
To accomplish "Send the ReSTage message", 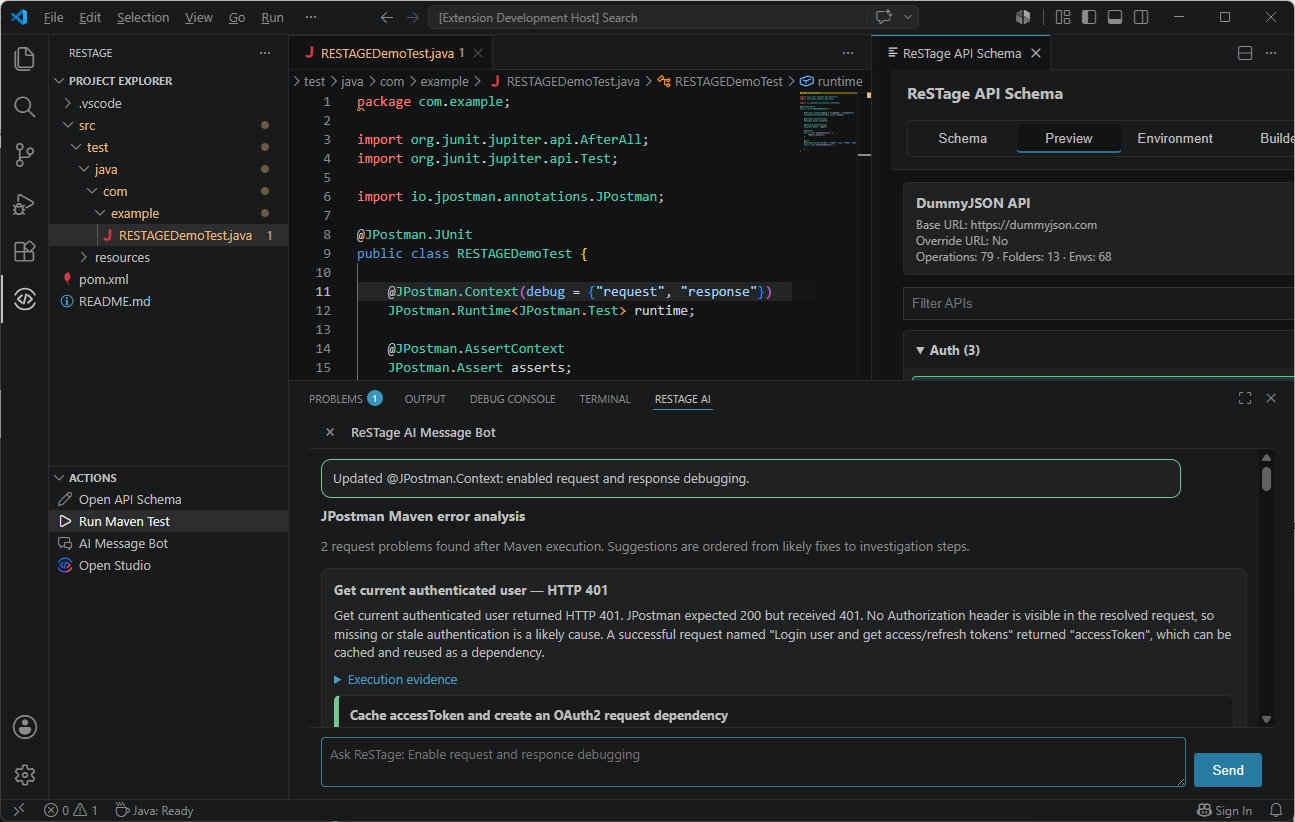I will tap(1227, 770).
